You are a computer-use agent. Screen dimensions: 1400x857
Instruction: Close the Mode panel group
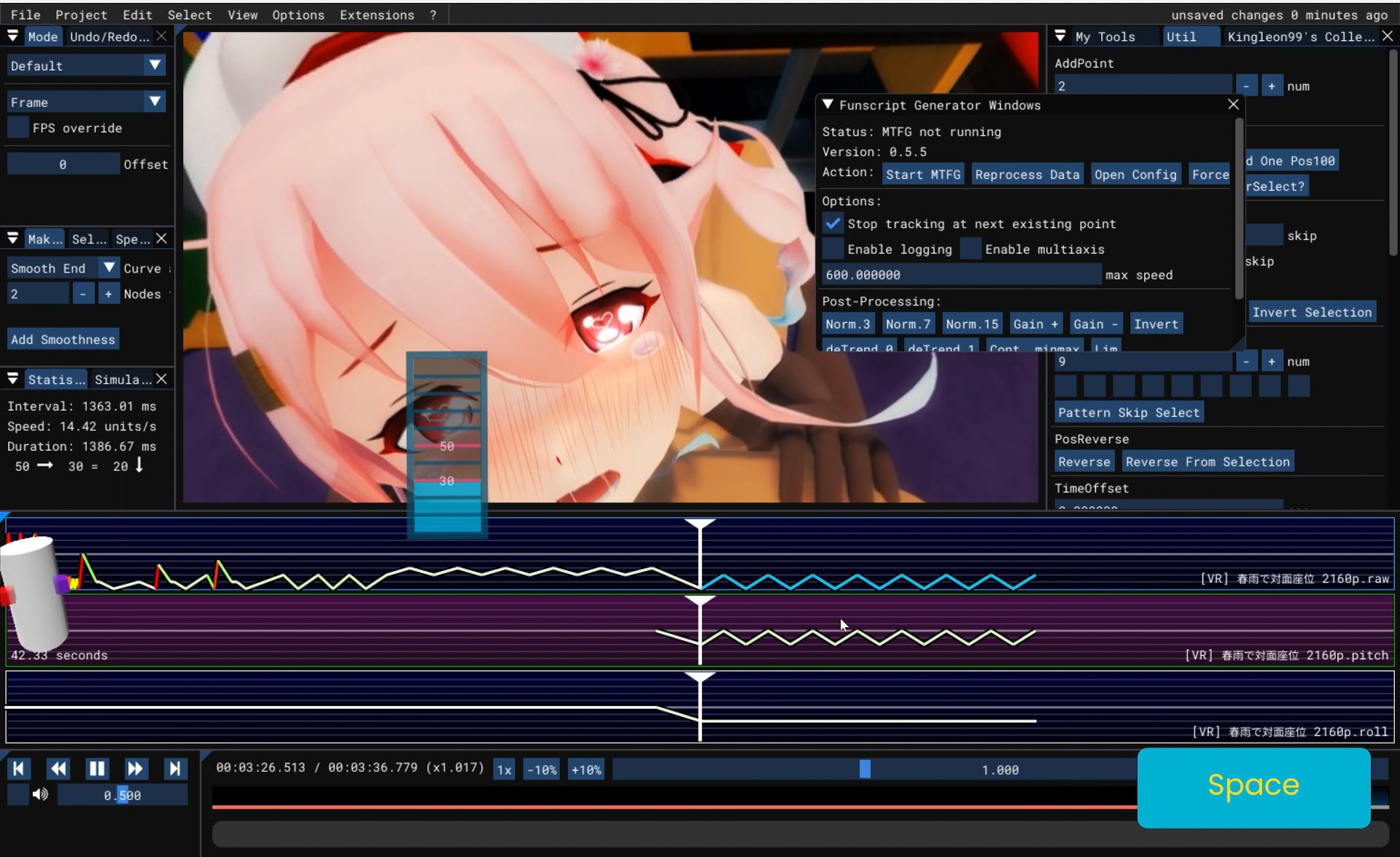[161, 36]
